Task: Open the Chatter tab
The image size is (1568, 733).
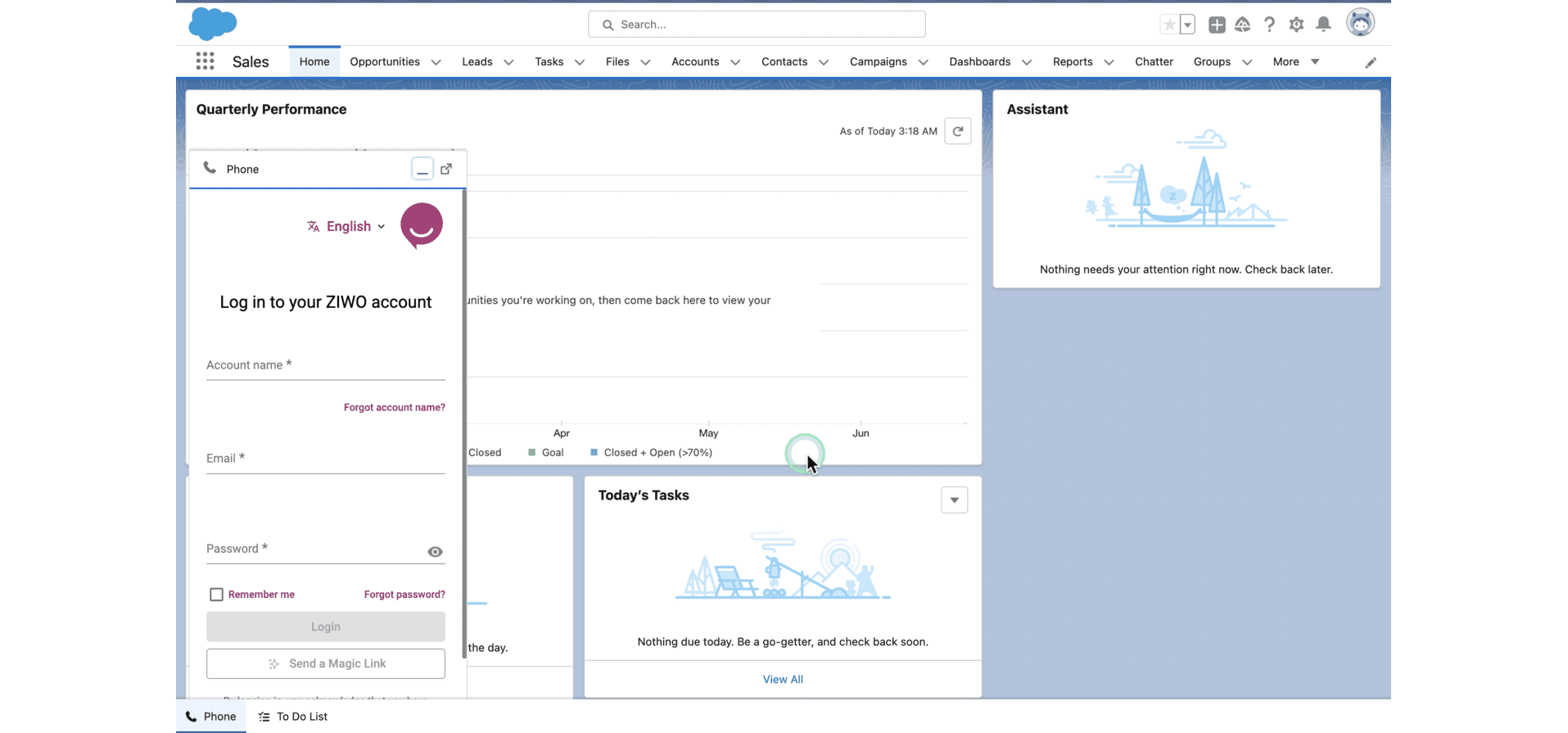Action: click(x=1154, y=61)
